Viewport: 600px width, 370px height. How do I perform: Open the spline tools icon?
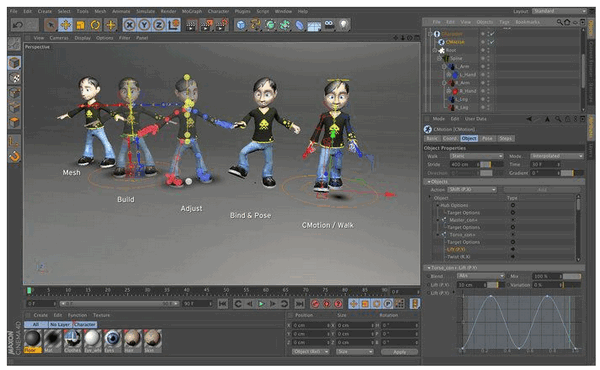255,25
